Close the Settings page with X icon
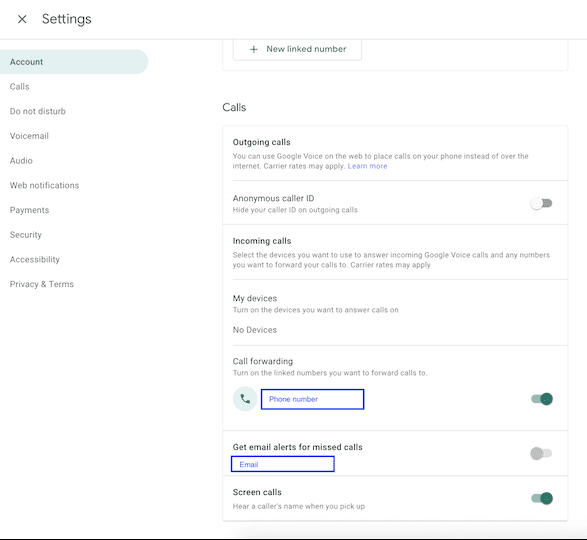The image size is (587, 540). pyautogui.click(x=22, y=19)
